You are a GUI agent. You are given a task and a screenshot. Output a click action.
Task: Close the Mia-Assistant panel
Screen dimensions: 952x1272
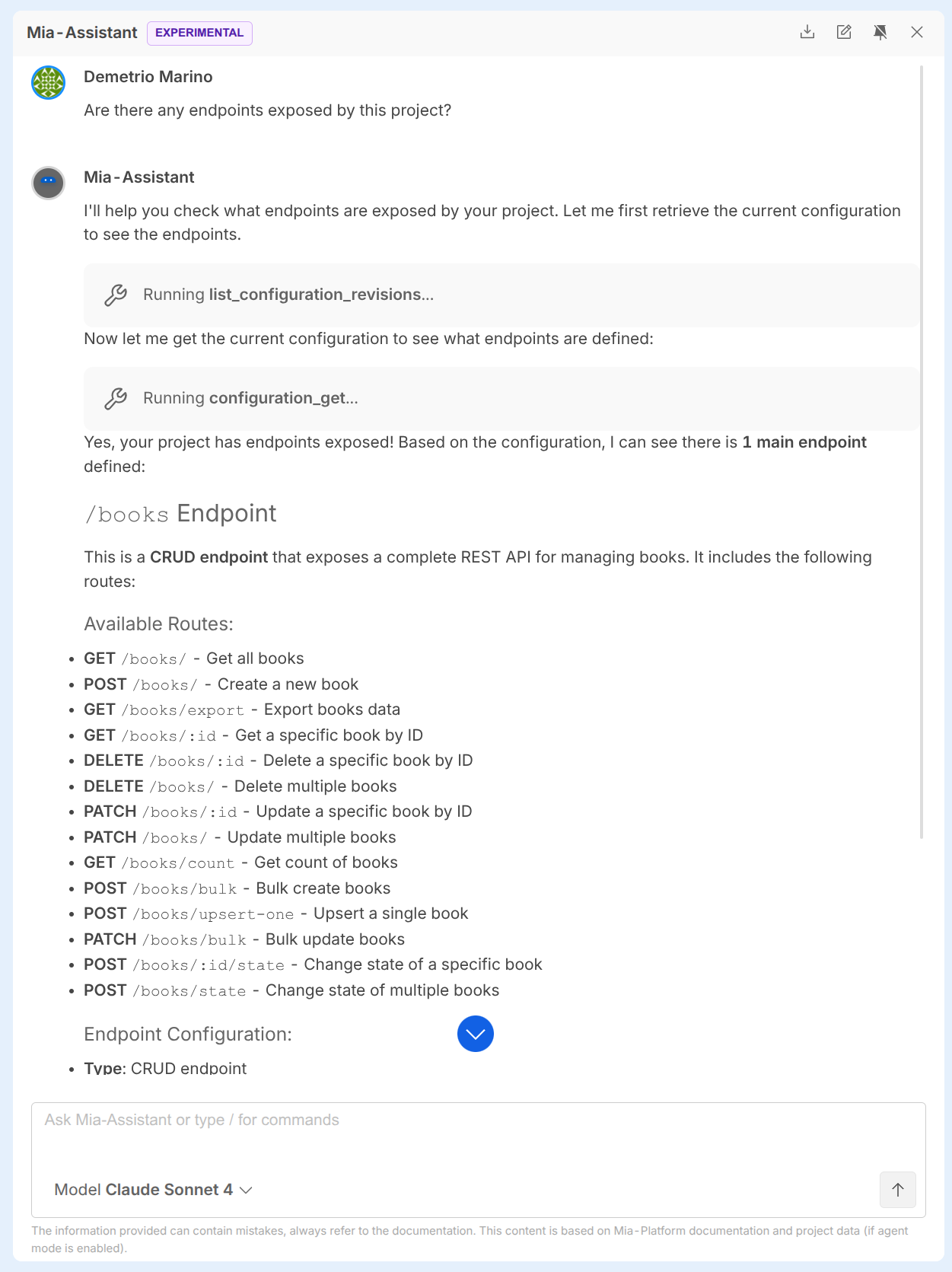[x=917, y=32]
